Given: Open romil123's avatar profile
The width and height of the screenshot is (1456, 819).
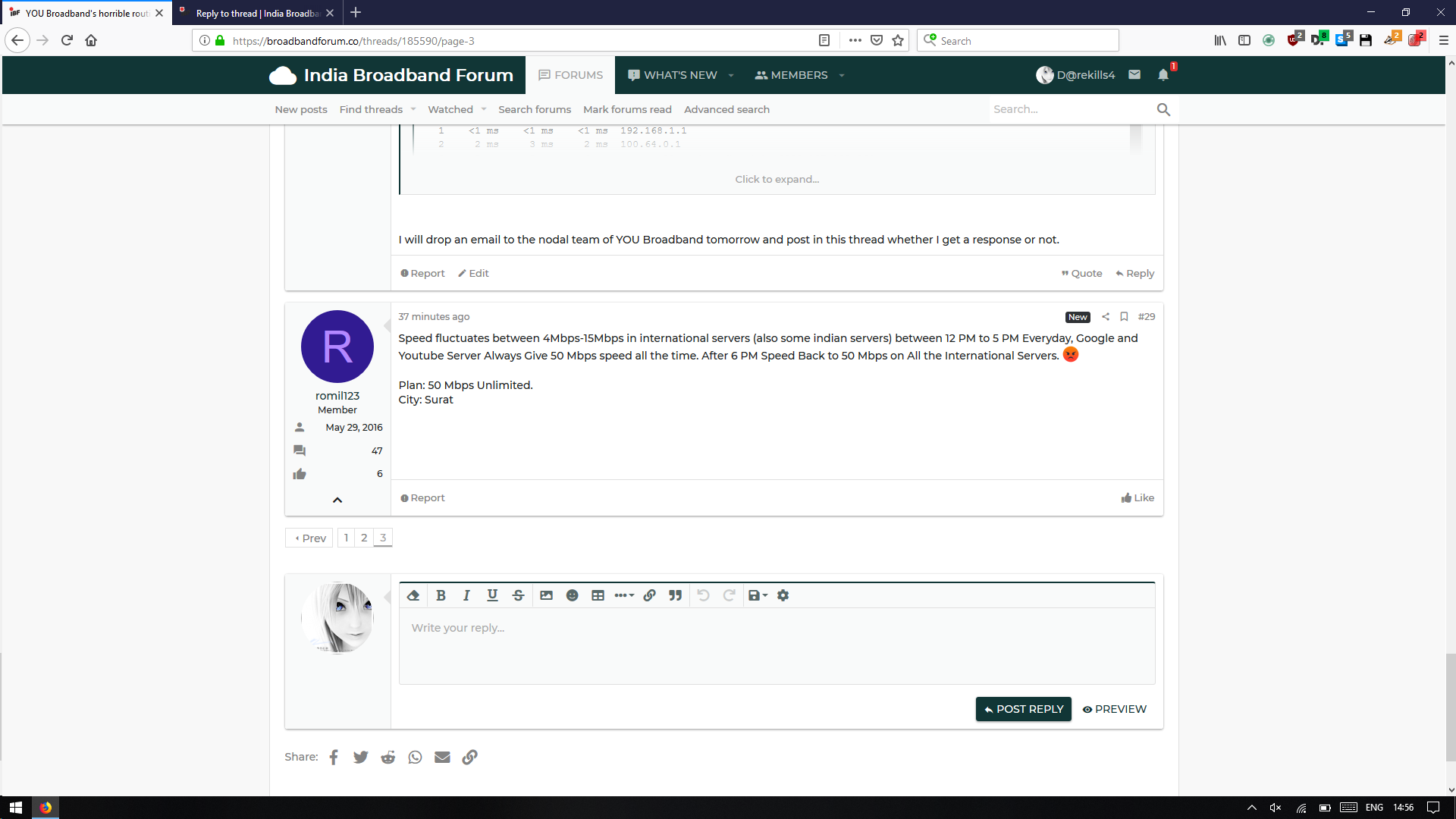Looking at the screenshot, I should coord(337,347).
